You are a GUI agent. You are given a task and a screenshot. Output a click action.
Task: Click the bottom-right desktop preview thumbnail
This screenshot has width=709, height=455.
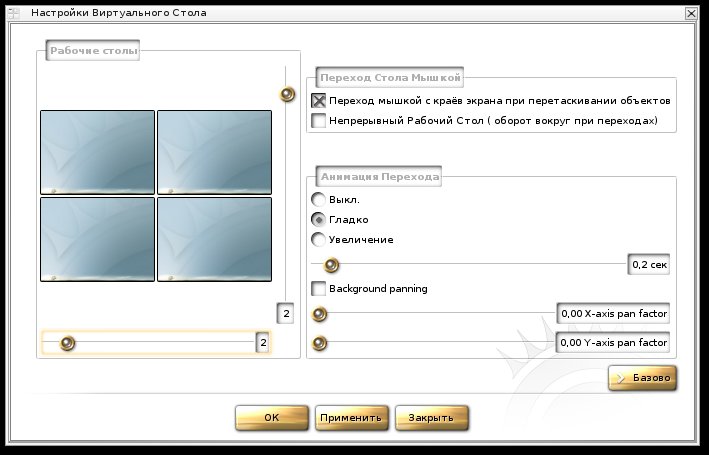(x=214, y=239)
